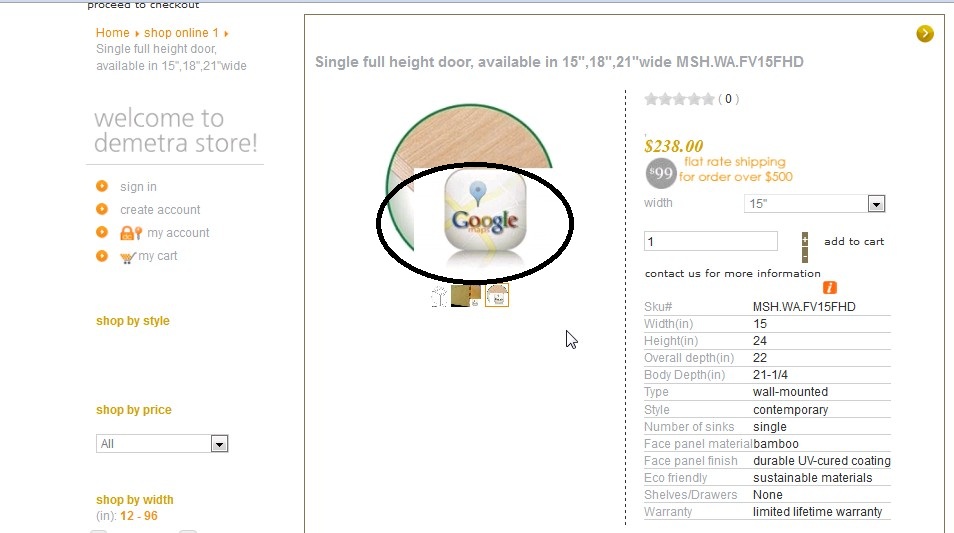This screenshot has height=533, width=954.
Task: Open the width 15" dropdown
Action: coord(814,204)
